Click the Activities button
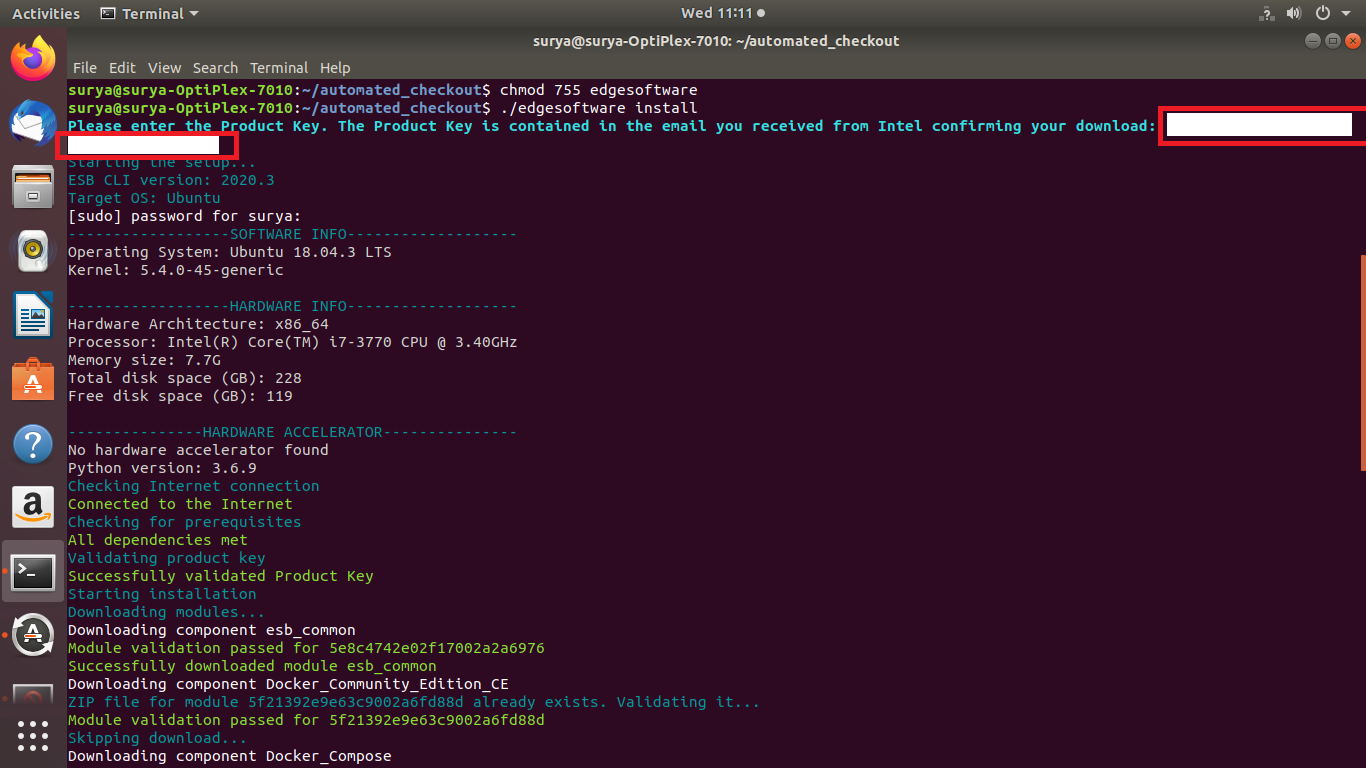The width and height of the screenshot is (1366, 768). click(46, 14)
